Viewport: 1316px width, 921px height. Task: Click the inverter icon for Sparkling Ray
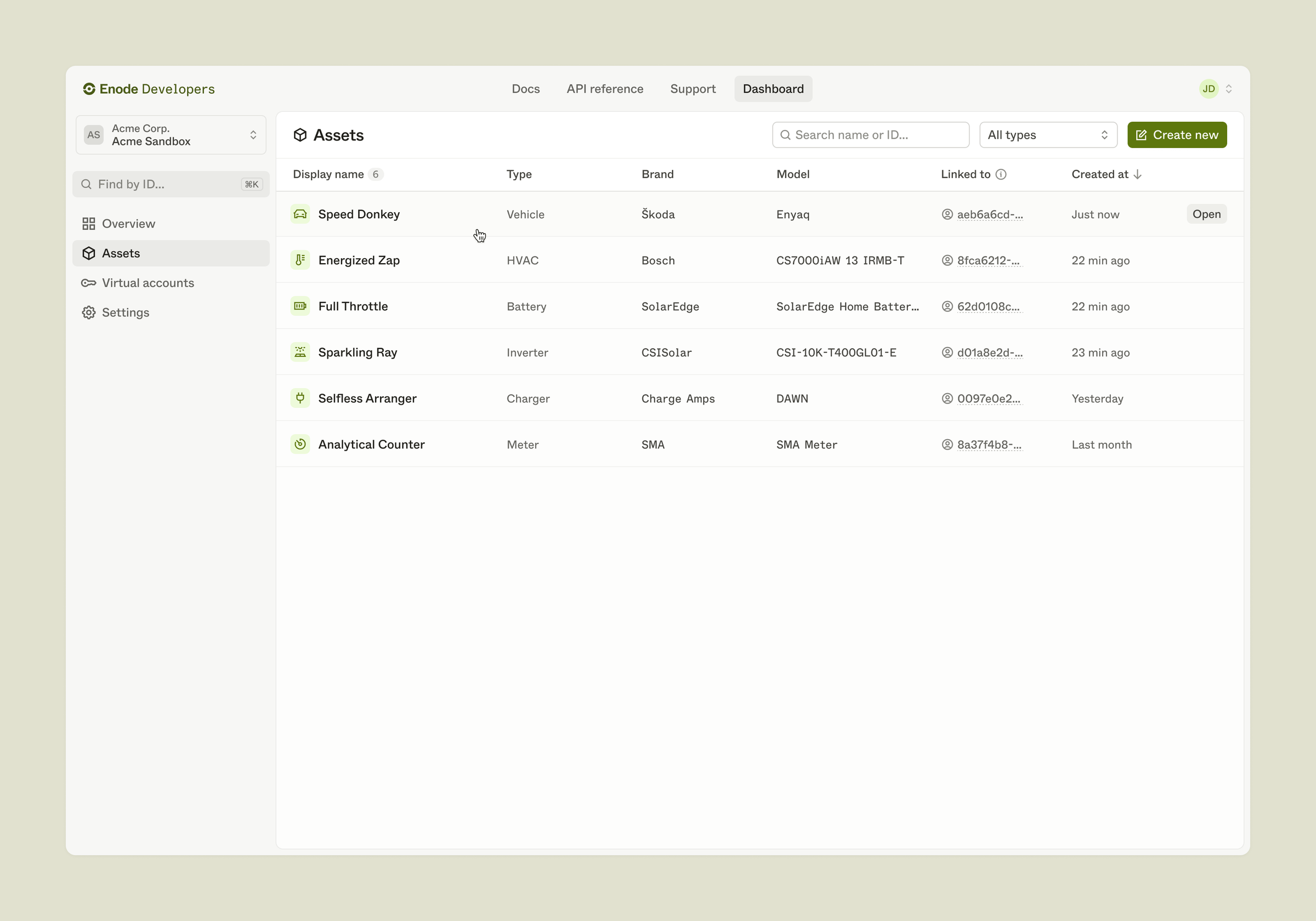300,352
